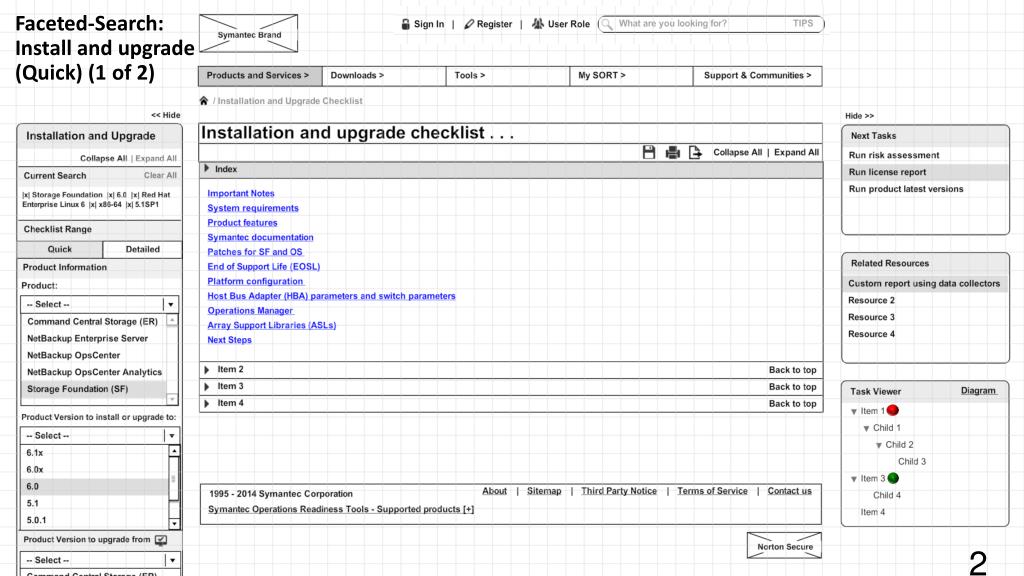1024x576 pixels.
Task: Click Run risk assessment task
Action: coord(894,155)
